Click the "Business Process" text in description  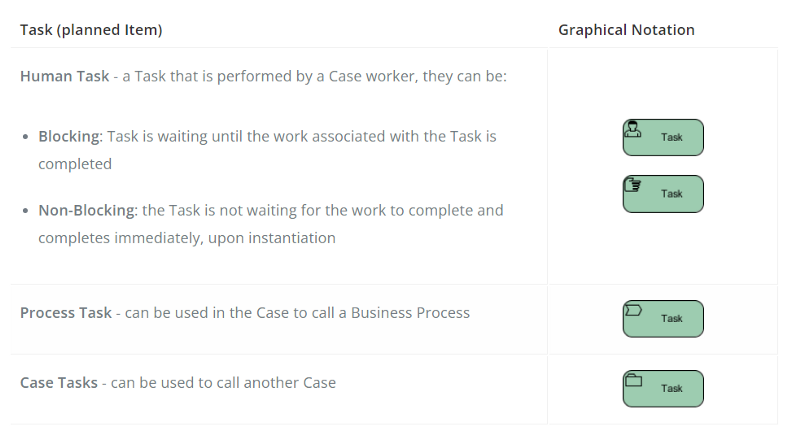410,313
